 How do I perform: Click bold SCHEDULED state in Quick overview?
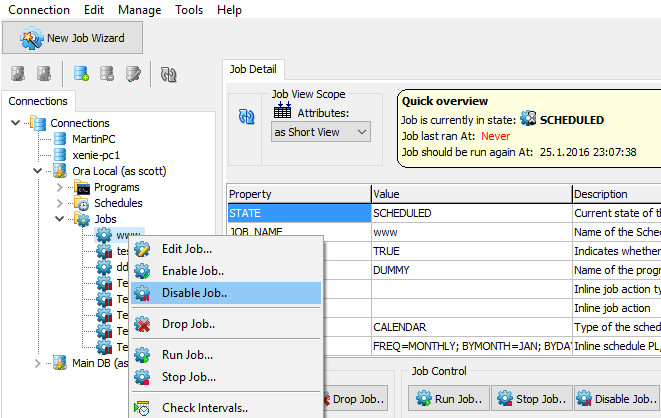click(572, 120)
